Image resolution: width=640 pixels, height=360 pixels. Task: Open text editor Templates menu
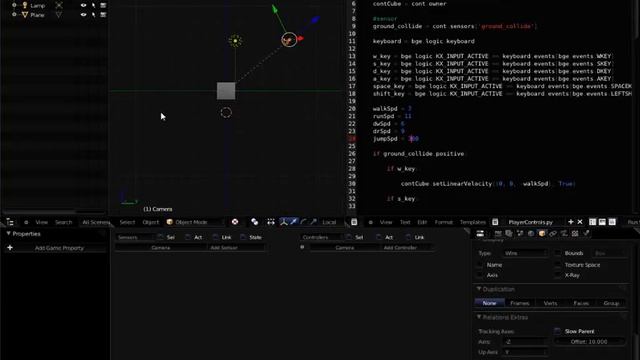click(x=473, y=222)
